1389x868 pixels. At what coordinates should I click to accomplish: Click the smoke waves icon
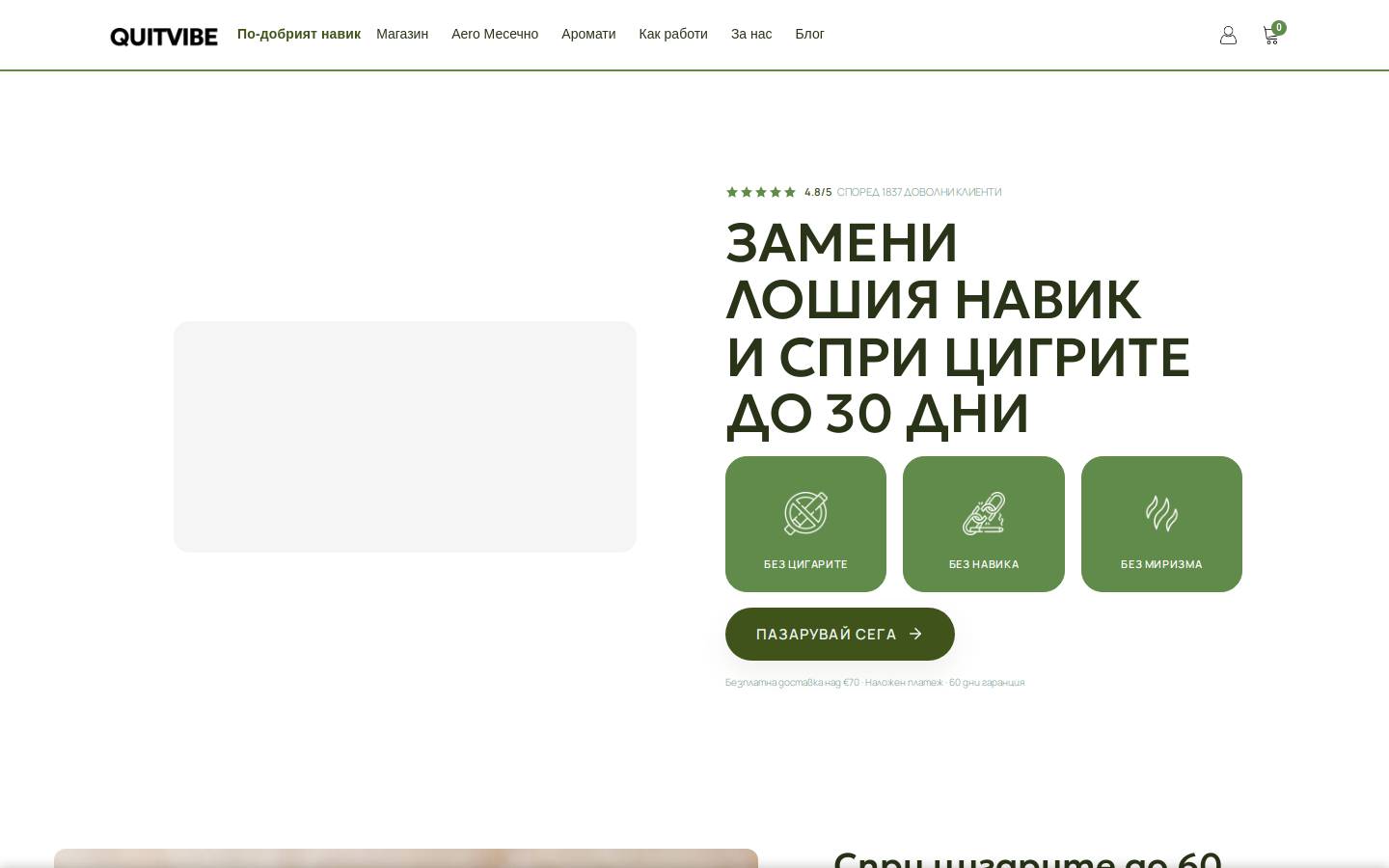(x=1161, y=513)
